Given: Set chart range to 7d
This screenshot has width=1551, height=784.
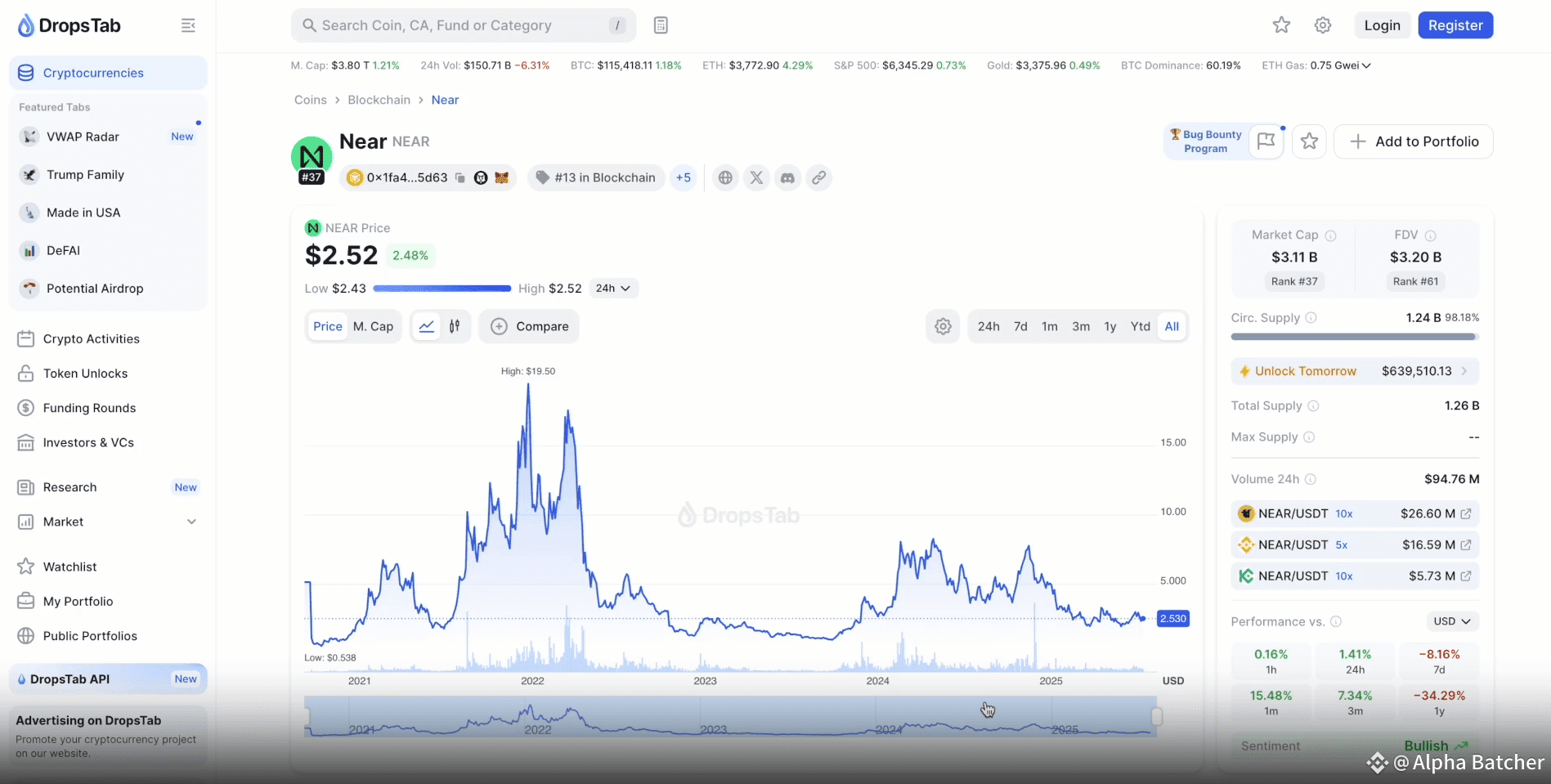Looking at the screenshot, I should coord(1020,326).
